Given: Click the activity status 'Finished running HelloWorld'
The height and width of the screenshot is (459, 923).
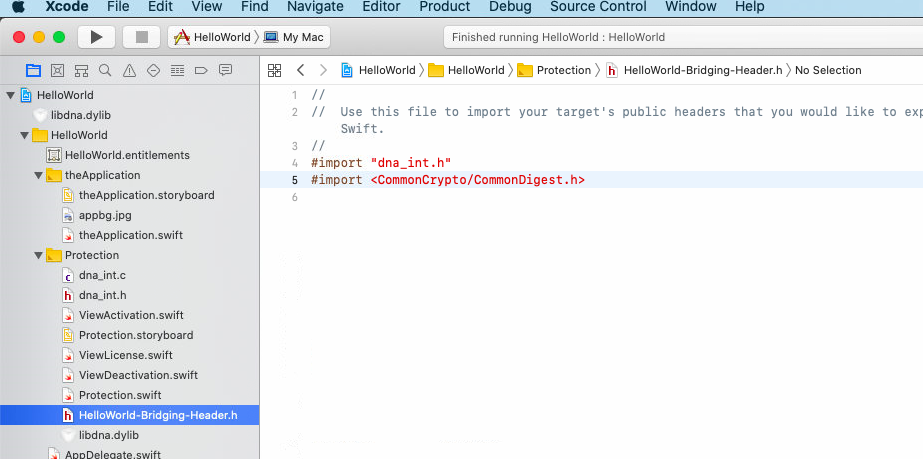Looking at the screenshot, I should (x=558, y=37).
